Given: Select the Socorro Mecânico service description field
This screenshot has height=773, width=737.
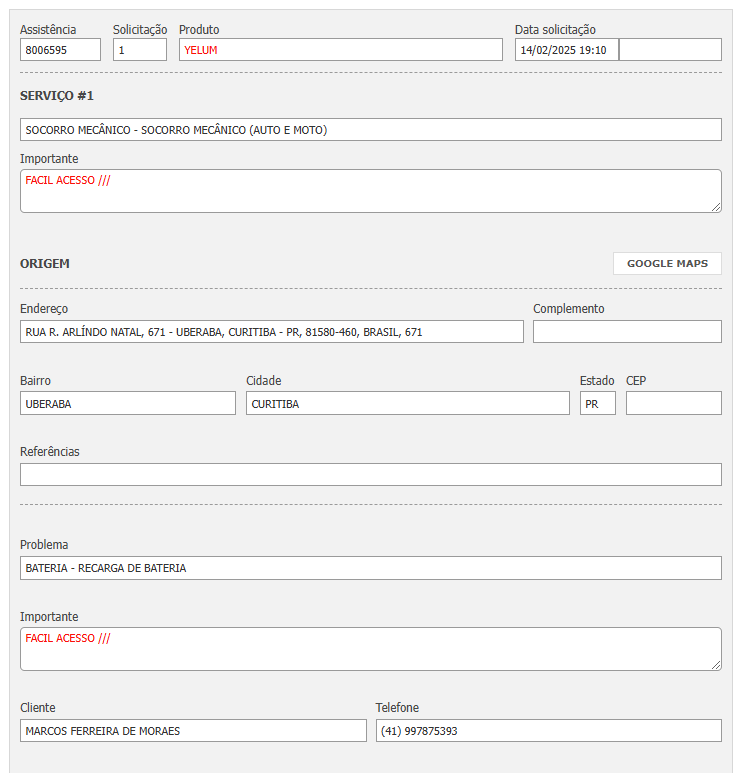Looking at the screenshot, I should pos(370,130).
